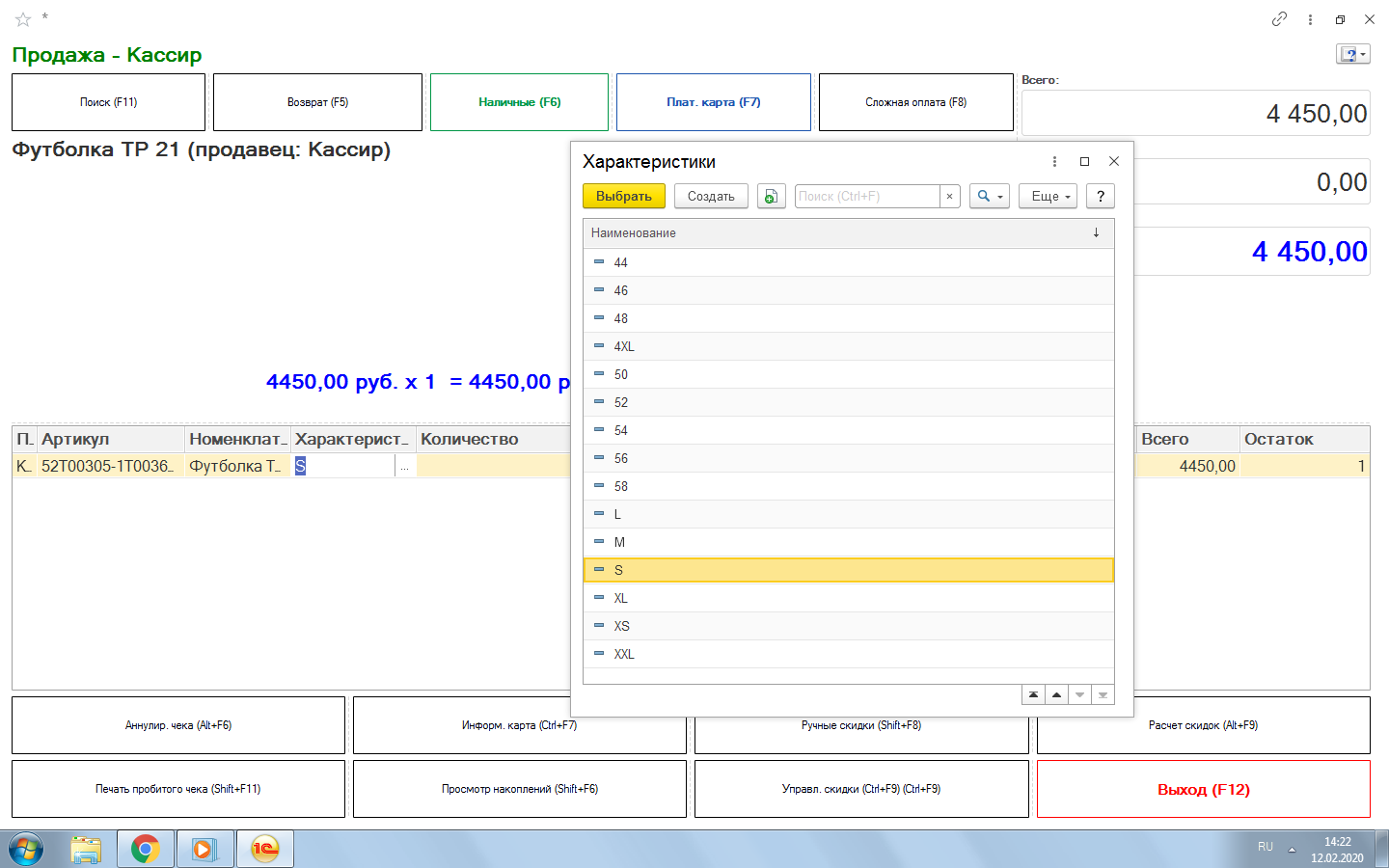Click the red Выход (F12) button
This screenshot has height=868, width=1389.
(x=1203, y=789)
